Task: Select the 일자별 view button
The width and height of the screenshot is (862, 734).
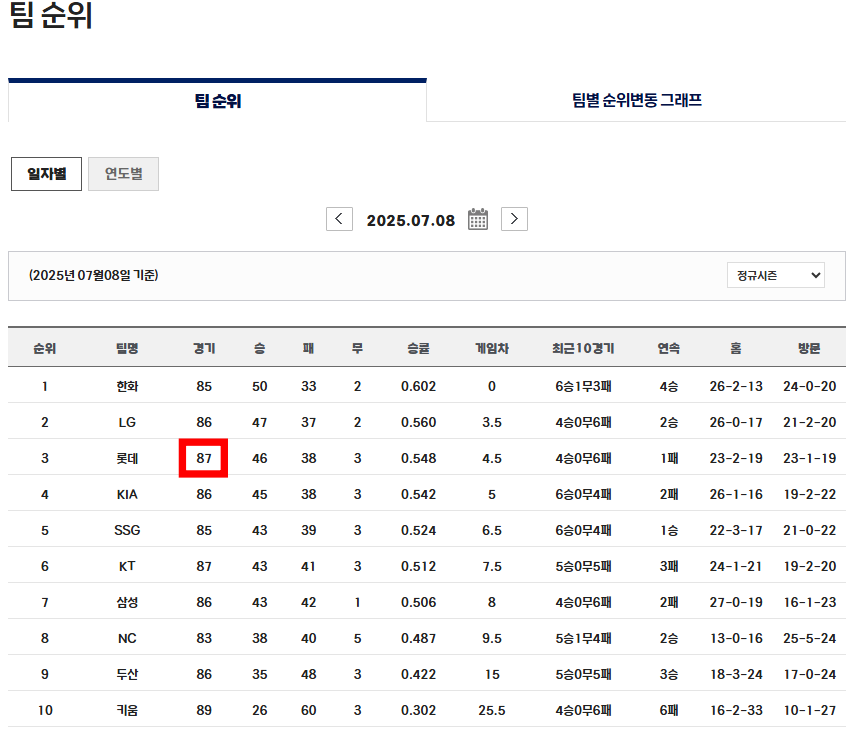Action: tap(46, 172)
